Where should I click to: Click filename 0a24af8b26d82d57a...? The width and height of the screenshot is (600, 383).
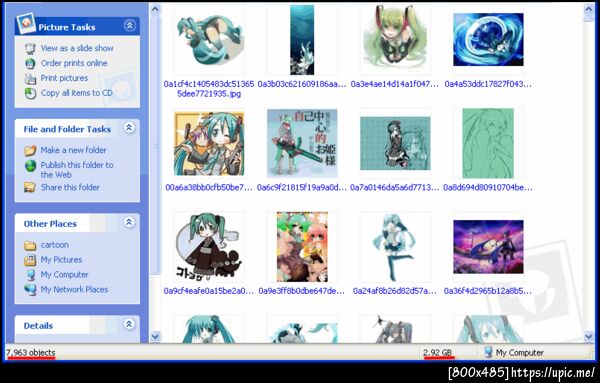[395, 291]
